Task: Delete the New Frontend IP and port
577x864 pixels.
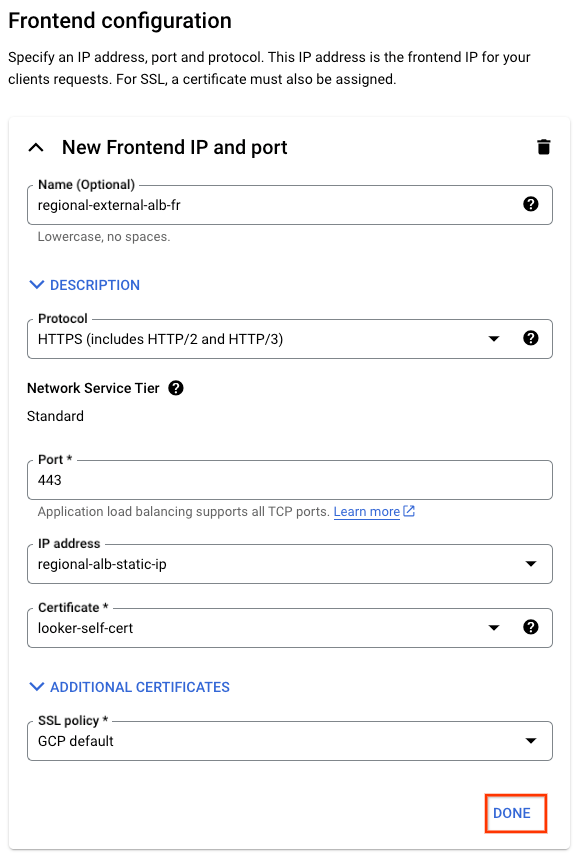Action: 543,147
